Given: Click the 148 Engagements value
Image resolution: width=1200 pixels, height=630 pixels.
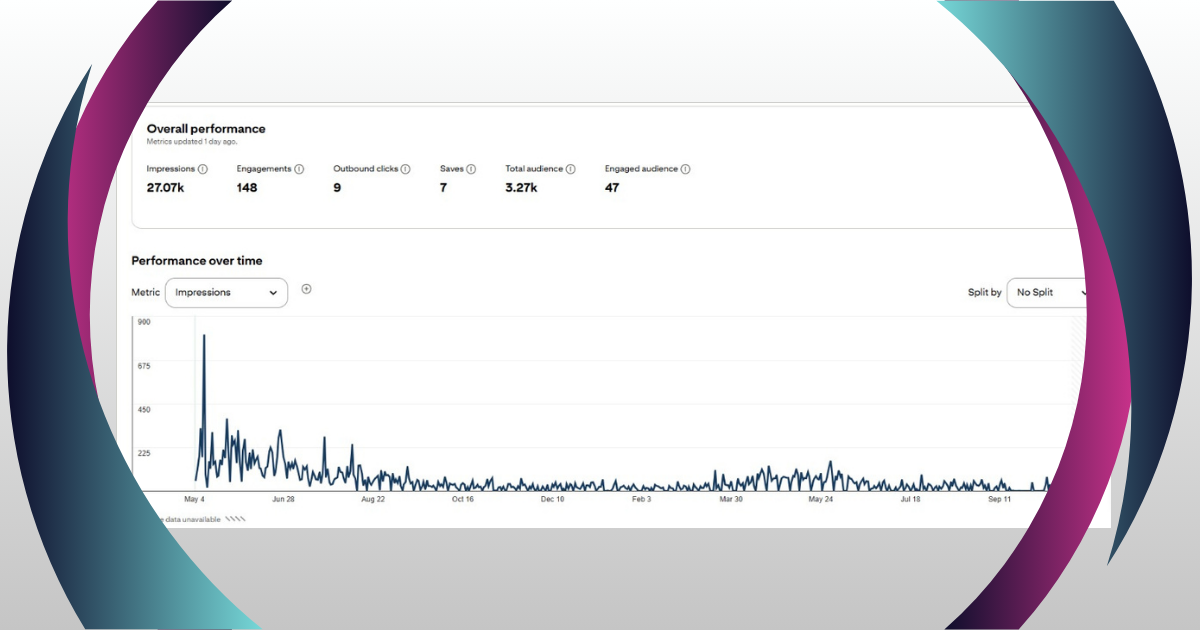Looking at the screenshot, I should (x=247, y=187).
